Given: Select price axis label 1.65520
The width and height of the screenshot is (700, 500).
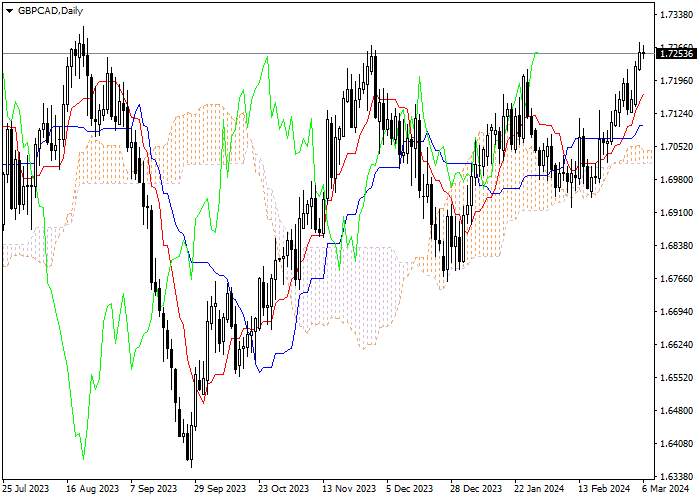Looking at the screenshot, I should click(677, 378).
